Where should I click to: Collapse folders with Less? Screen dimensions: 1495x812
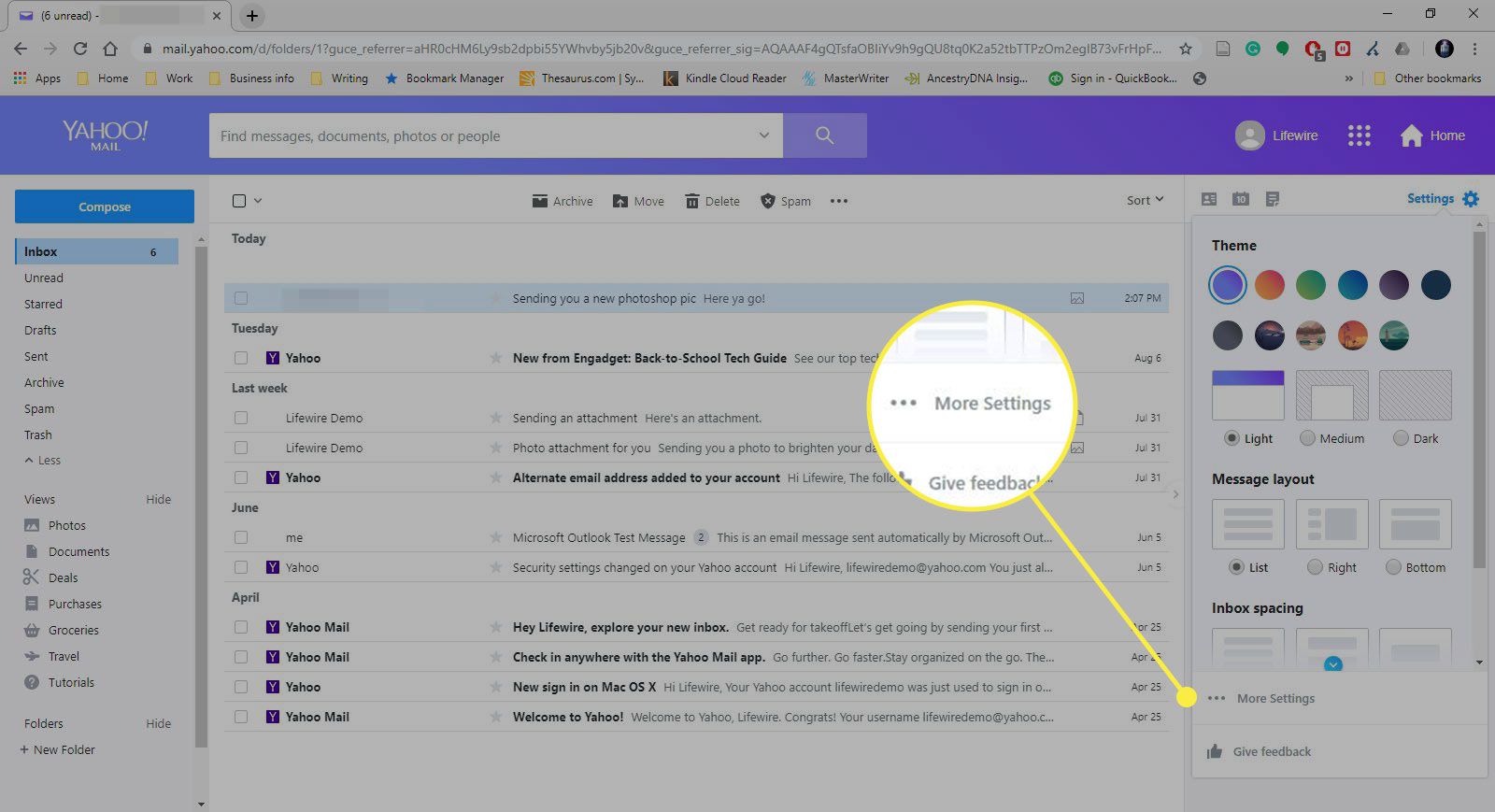(x=43, y=461)
